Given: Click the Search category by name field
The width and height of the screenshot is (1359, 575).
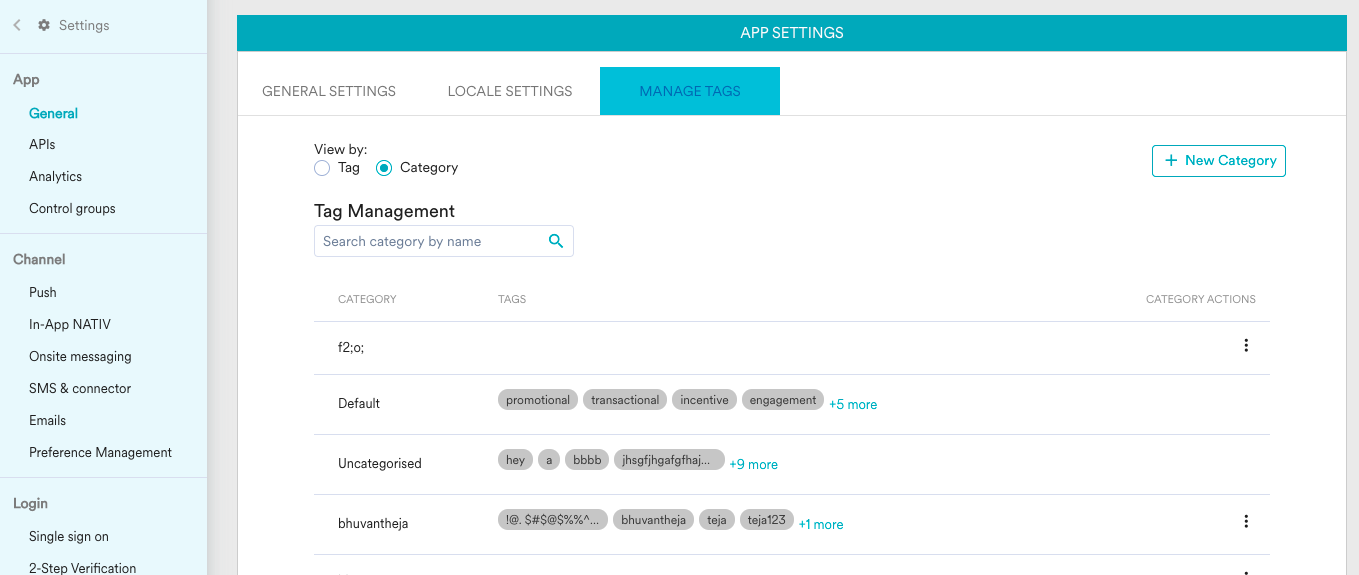Looking at the screenshot, I should pos(444,241).
